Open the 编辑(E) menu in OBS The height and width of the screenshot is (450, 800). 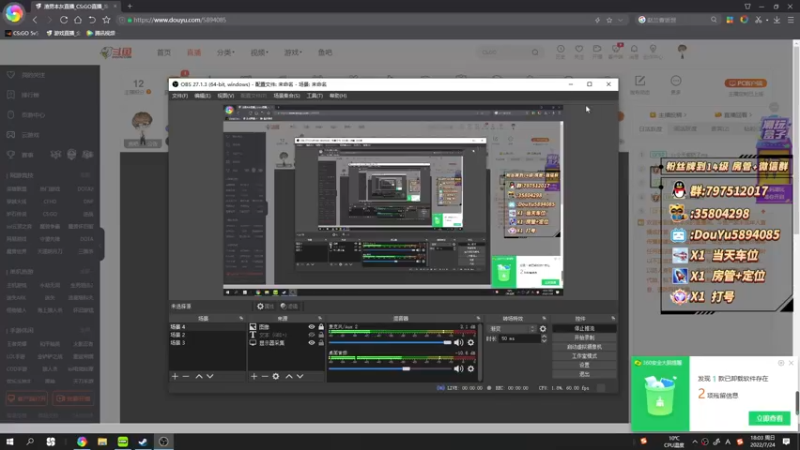tap(203, 95)
